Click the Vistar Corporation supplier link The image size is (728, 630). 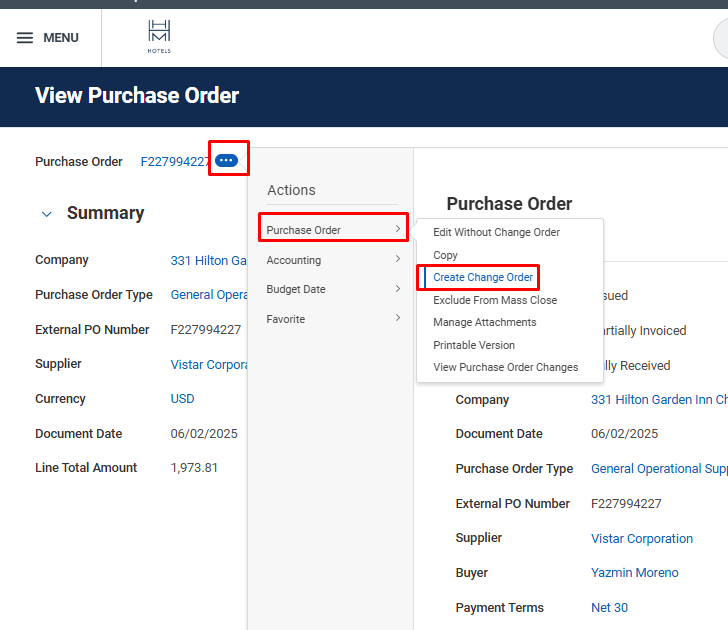pyautogui.click(x=641, y=538)
